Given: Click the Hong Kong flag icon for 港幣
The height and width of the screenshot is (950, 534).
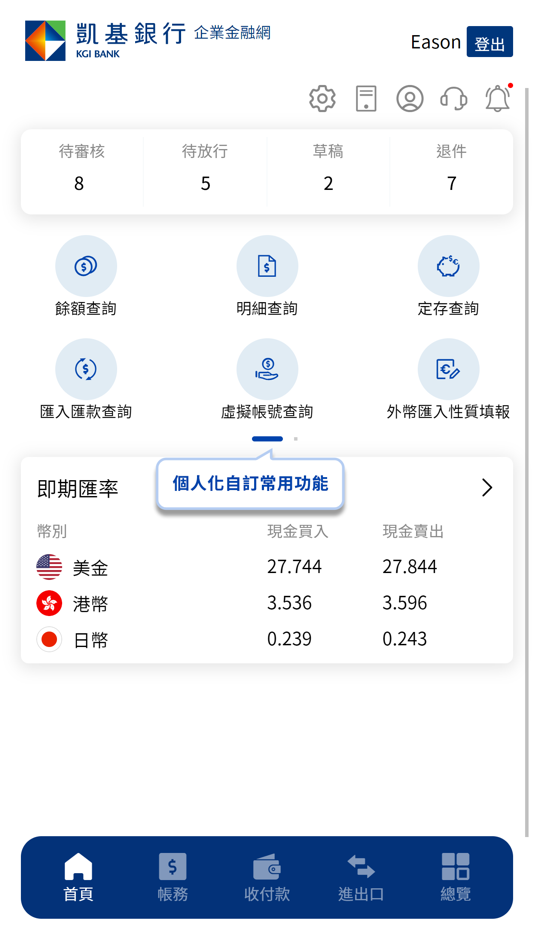Looking at the screenshot, I should 49,603.
